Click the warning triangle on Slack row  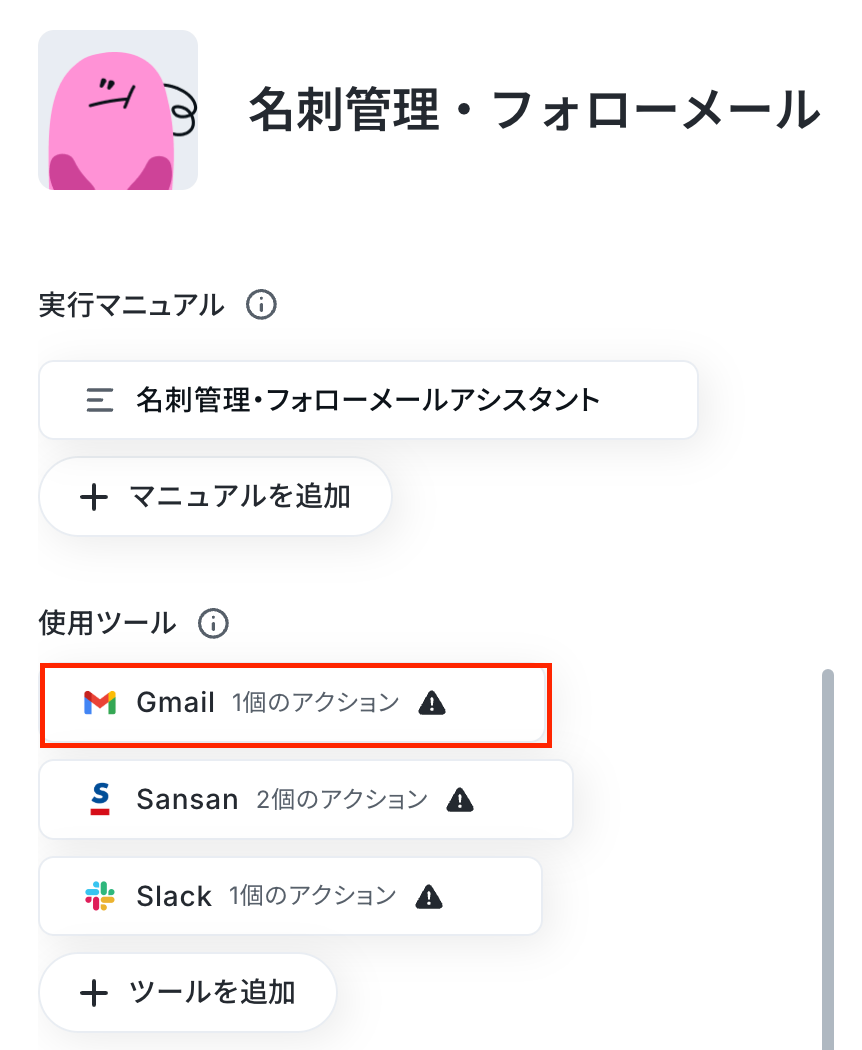429,896
